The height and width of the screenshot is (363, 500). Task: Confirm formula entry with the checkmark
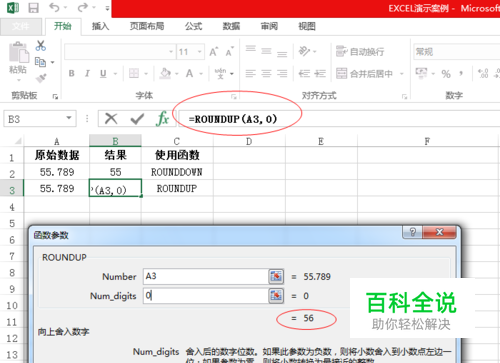(x=137, y=119)
